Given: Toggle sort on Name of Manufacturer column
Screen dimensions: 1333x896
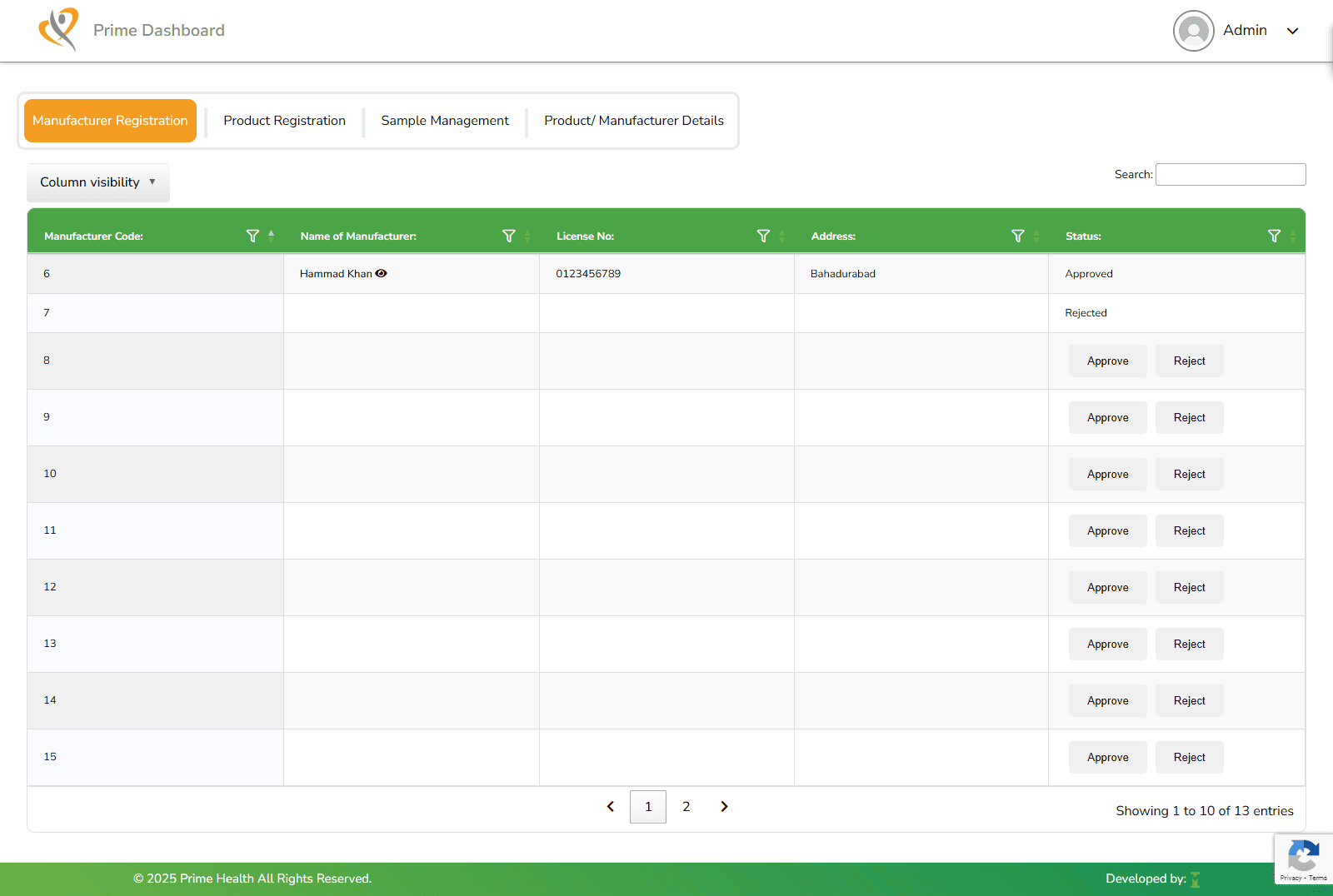Looking at the screenshot, I should pos(527,236).
